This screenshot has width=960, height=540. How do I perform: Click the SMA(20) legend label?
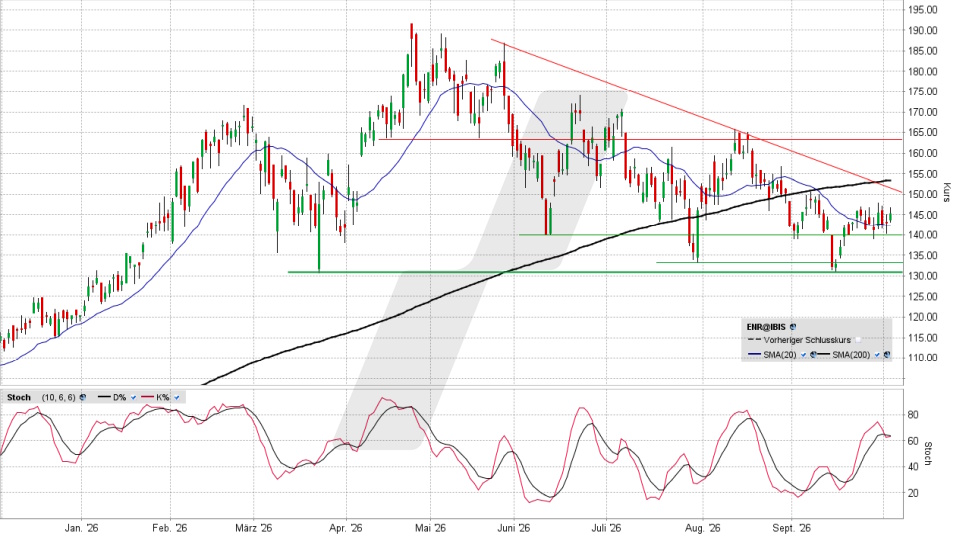pos(780,354)
